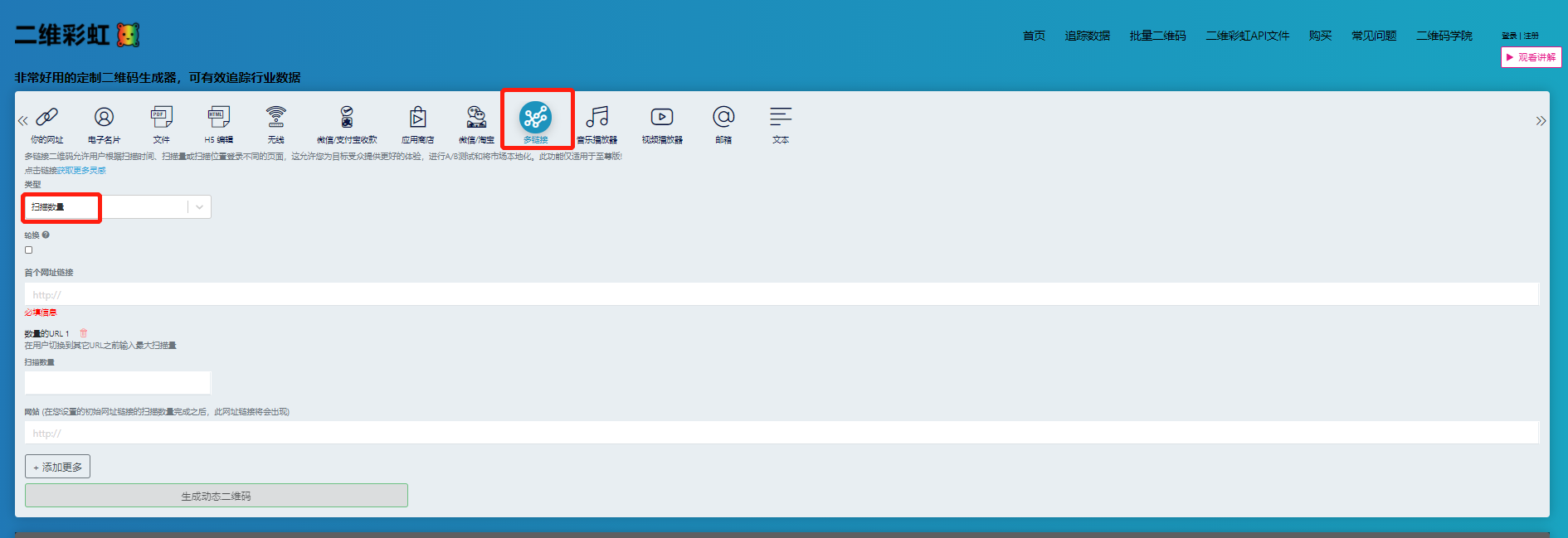The image size is (1568, 538).
Task: Delete URL 1 with red trash icon
Action: click(83, 333)
